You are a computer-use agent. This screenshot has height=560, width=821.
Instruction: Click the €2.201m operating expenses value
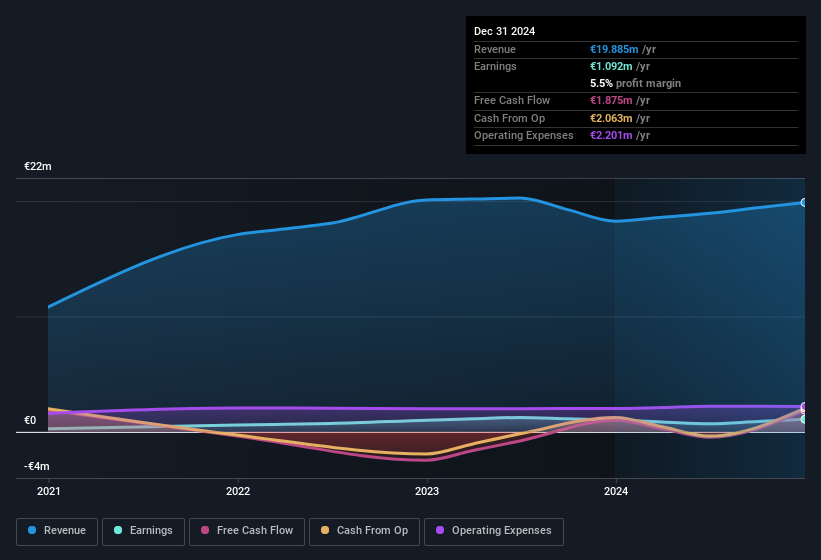click(x=611, y=136)
